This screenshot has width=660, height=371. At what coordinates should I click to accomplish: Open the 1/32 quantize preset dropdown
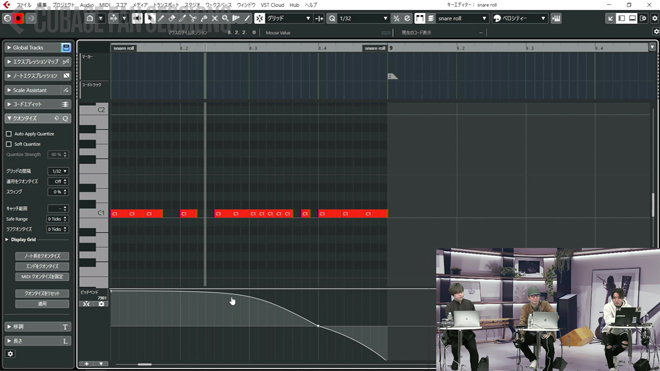coord(363,19)
